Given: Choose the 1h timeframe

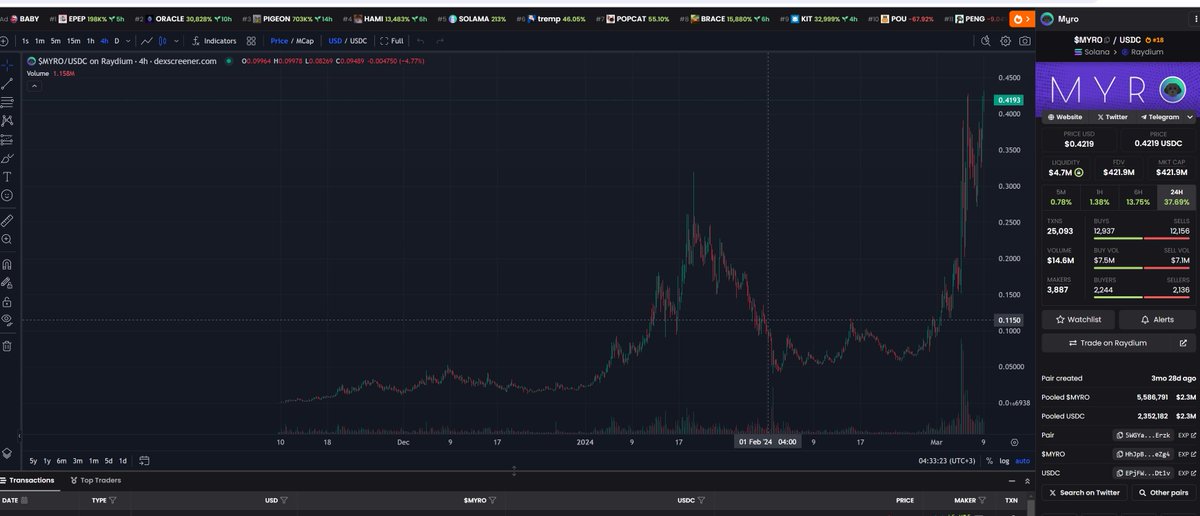Looking at the screenshot, I should click(90, 41).
